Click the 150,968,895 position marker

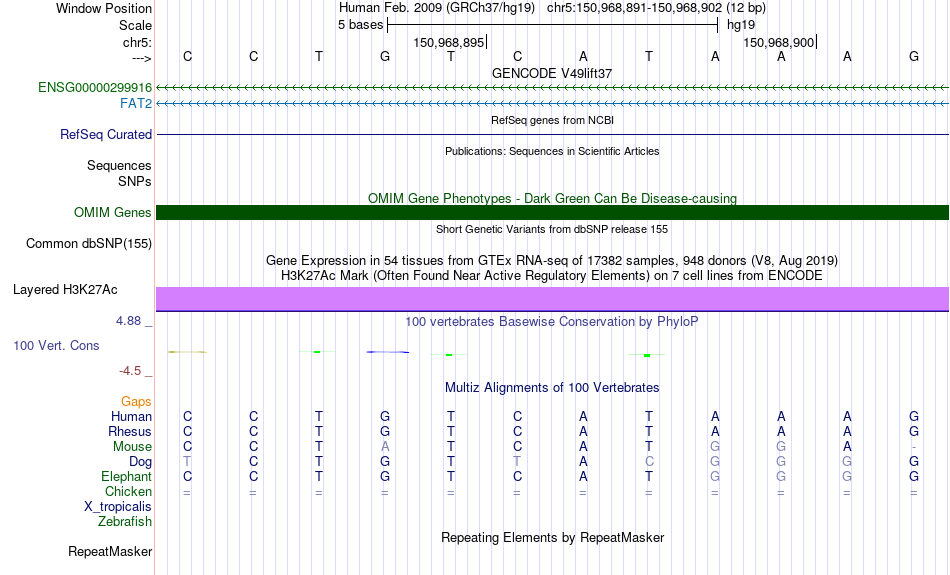[x=449, y=42]
